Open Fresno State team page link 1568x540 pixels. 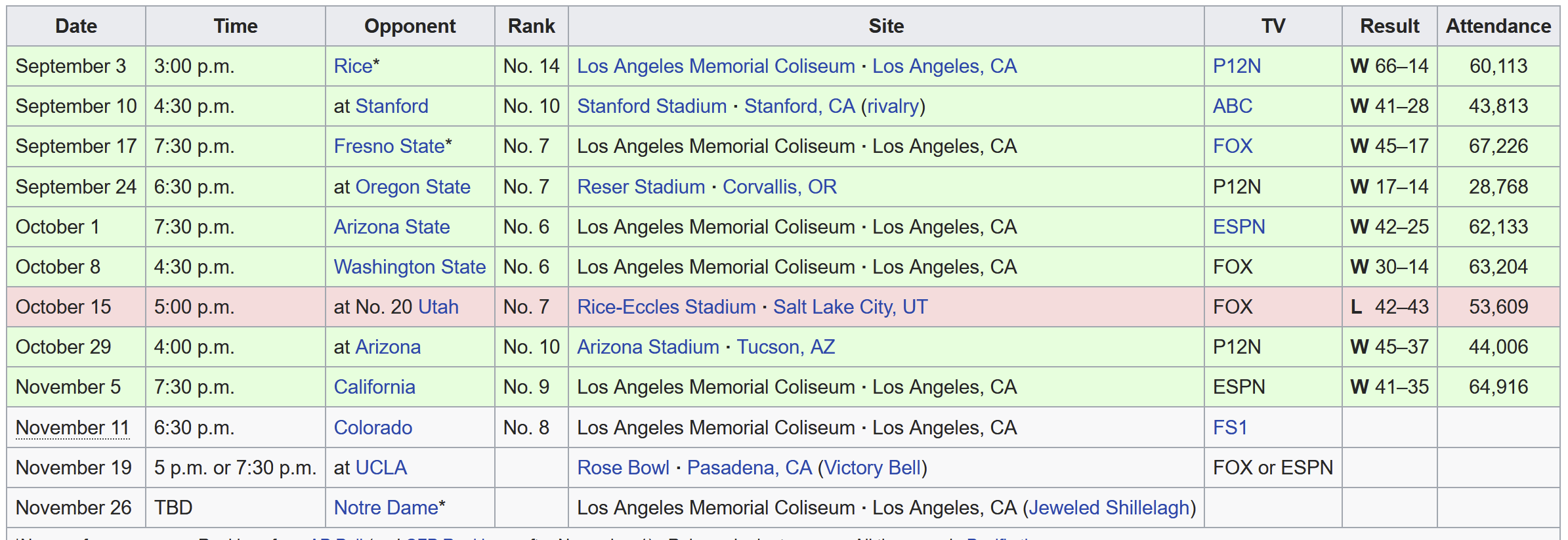[389, 146]
